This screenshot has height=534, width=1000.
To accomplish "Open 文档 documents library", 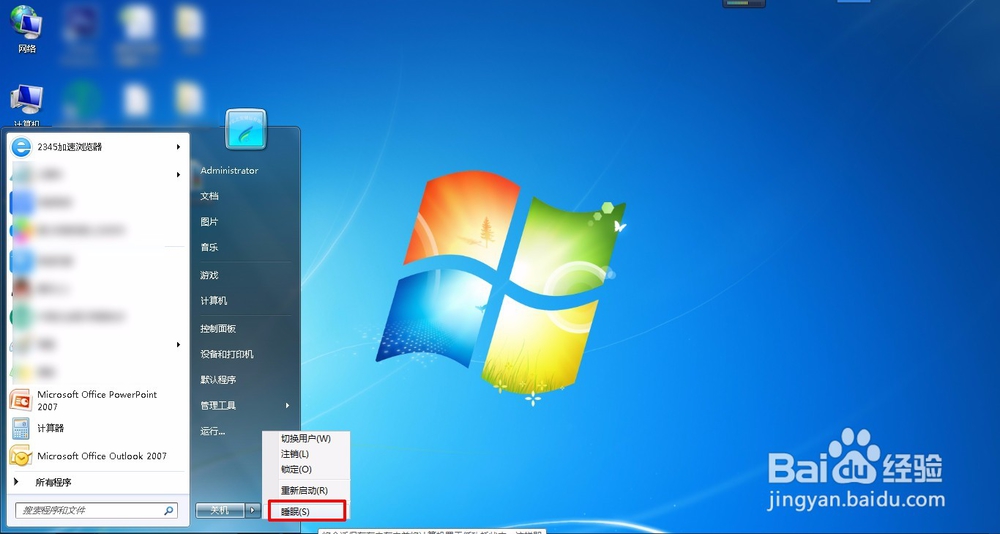I will [209, 196].
